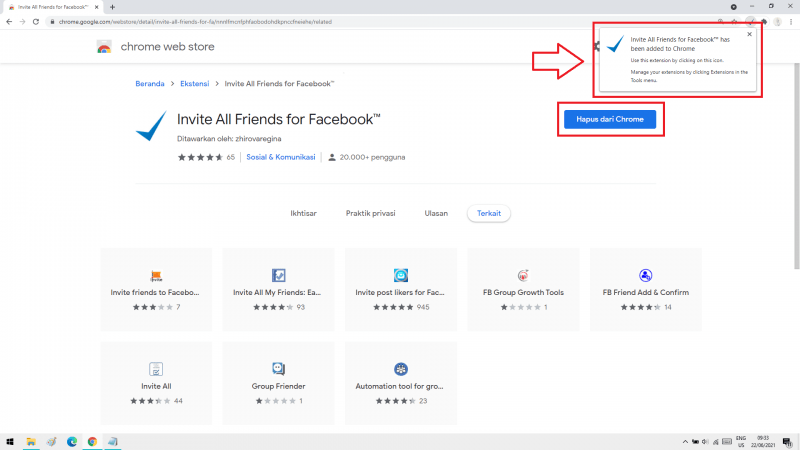The image size is (800, 450).
Task: Bookmark this page with star icon
Action: (734, 22)
